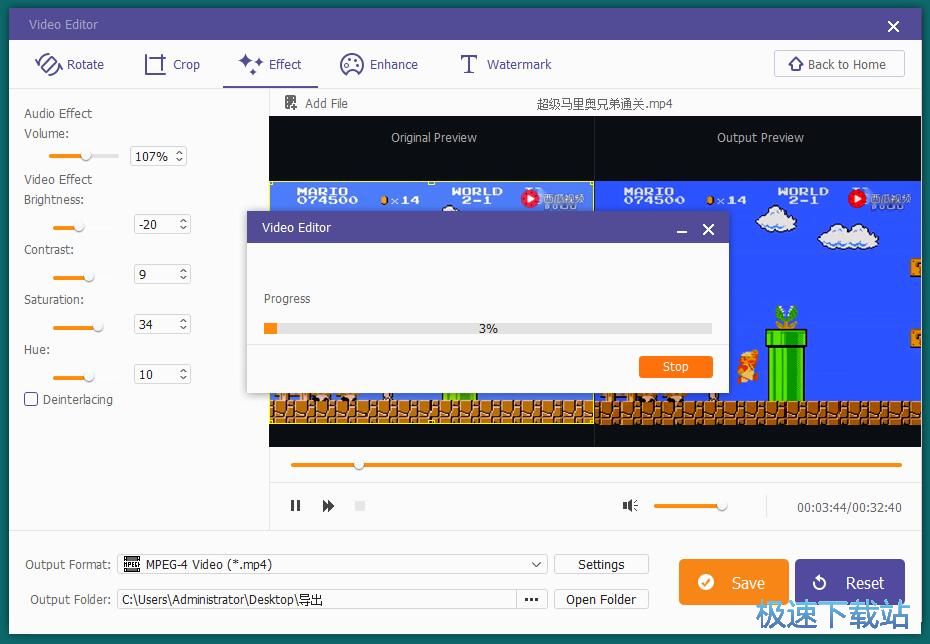The width and height of the screenshot is (930, 644).
Task: Close the progress dialog
Action: pos(708,229)
